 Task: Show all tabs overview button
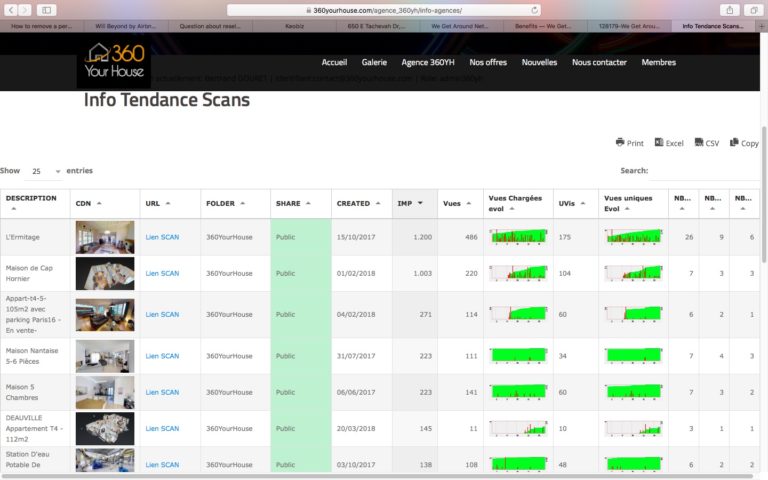pyautogui.click(x=754, y=10)
